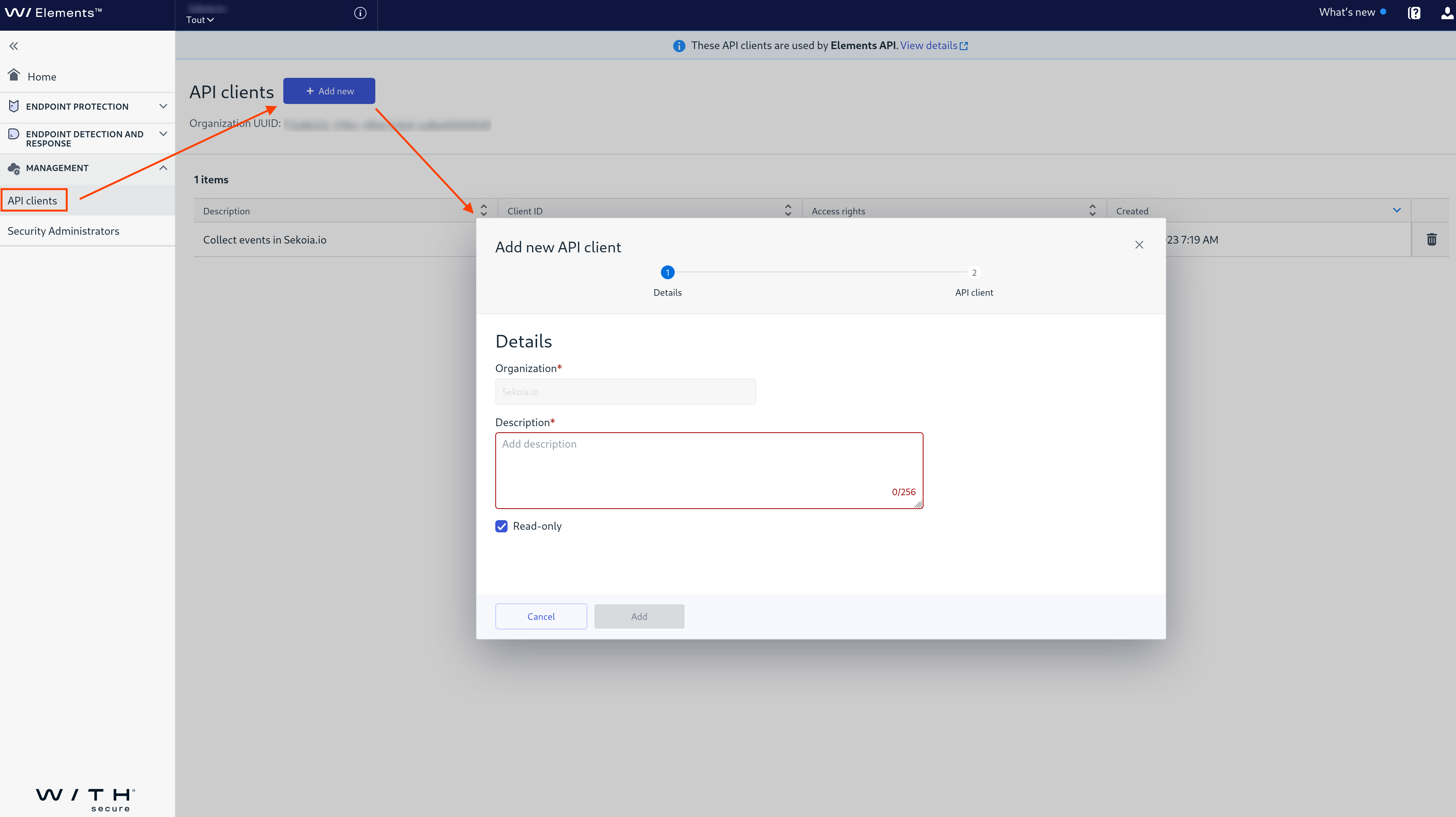Click the Endpoint Protection shield icon

click(x=13, y=106)
